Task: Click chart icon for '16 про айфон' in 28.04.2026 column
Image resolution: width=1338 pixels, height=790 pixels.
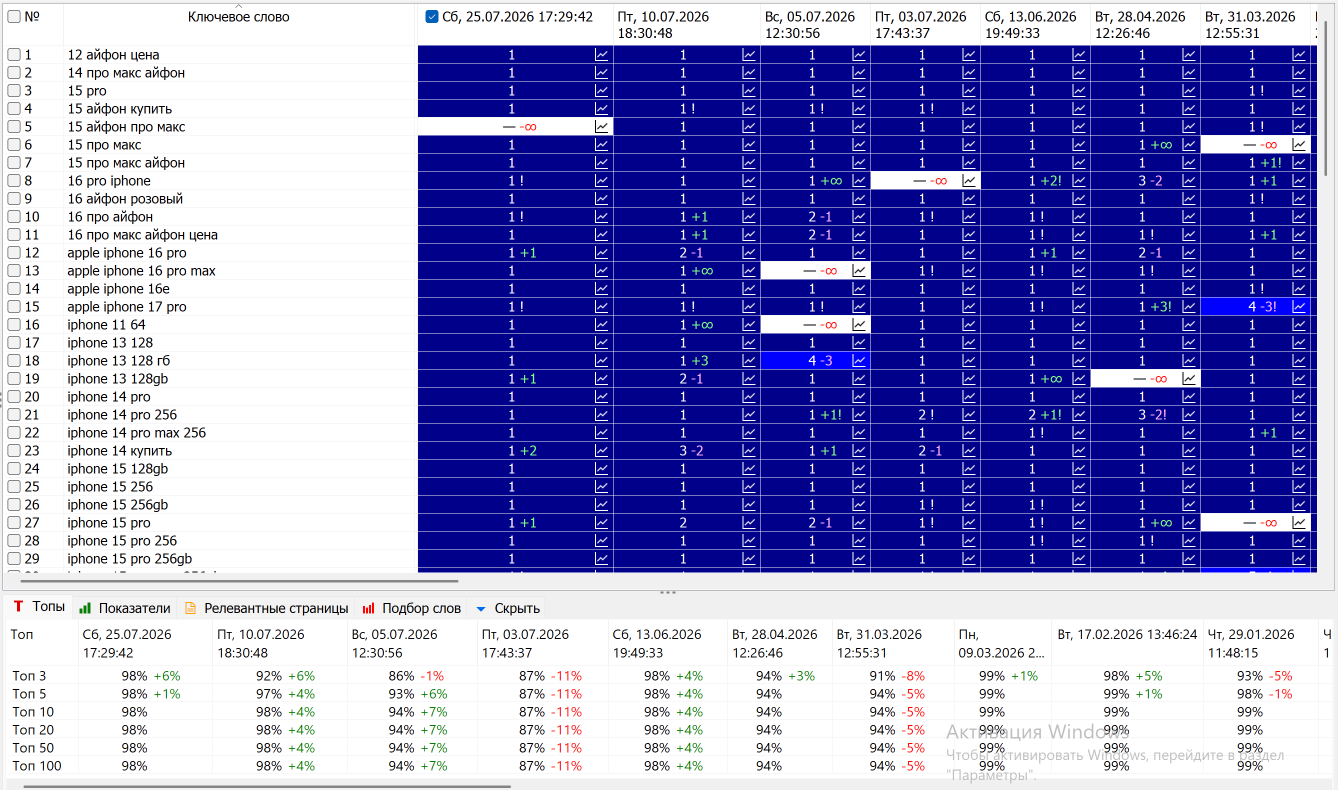Action: (1189, 217)
